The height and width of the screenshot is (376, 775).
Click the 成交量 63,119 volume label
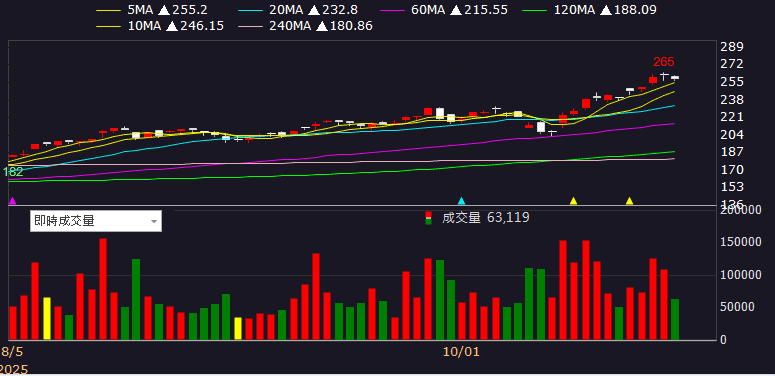click(x=485, y=217)
